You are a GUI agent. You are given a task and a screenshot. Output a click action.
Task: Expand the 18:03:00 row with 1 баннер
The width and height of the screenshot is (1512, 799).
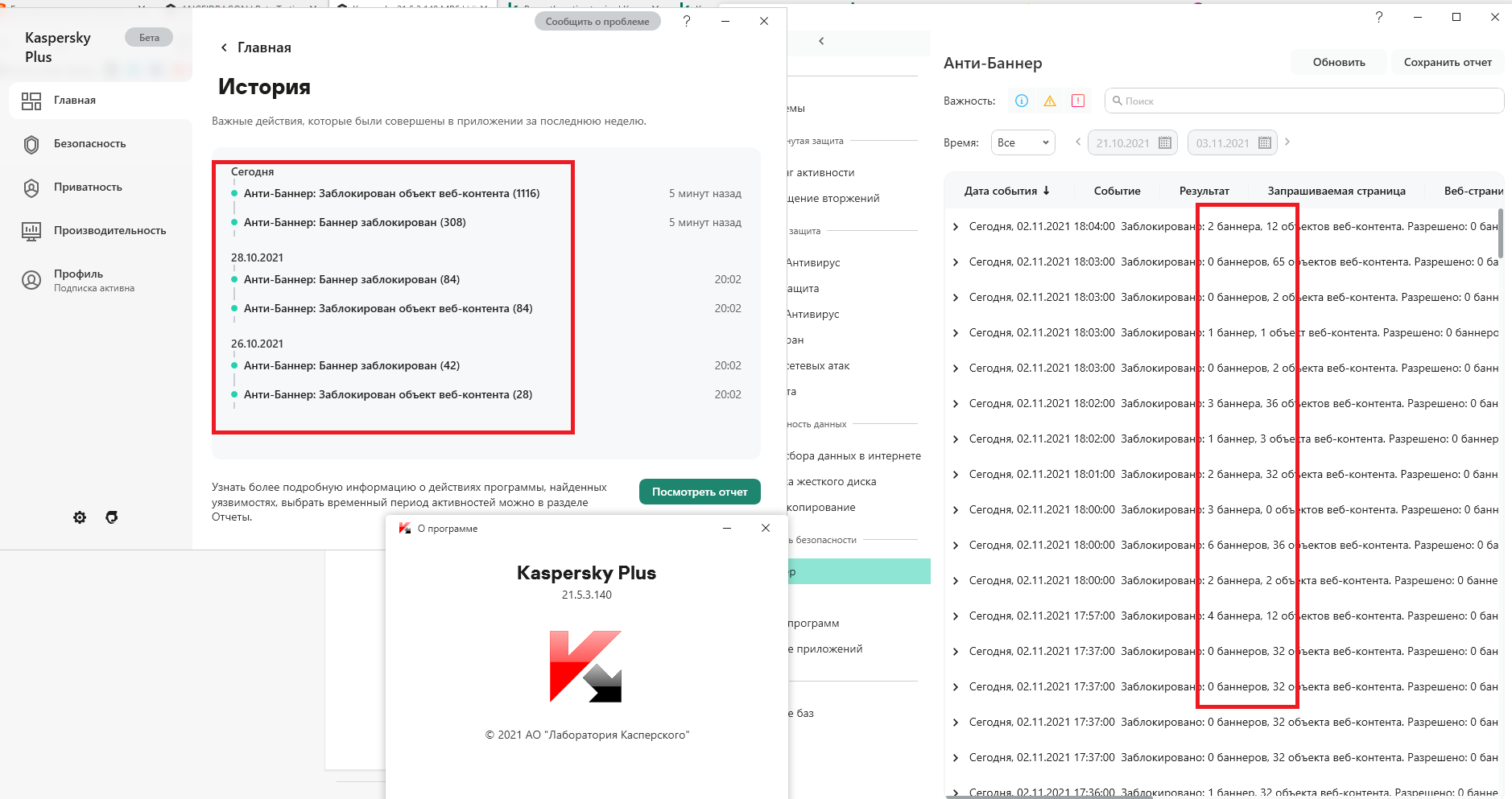(x=956, y=333)
